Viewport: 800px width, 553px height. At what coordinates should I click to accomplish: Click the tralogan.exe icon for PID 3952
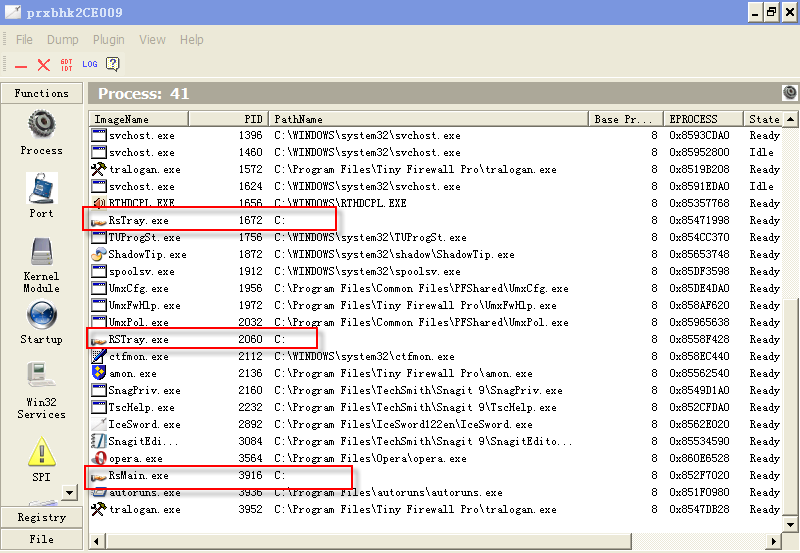click(x=98, y=509)
